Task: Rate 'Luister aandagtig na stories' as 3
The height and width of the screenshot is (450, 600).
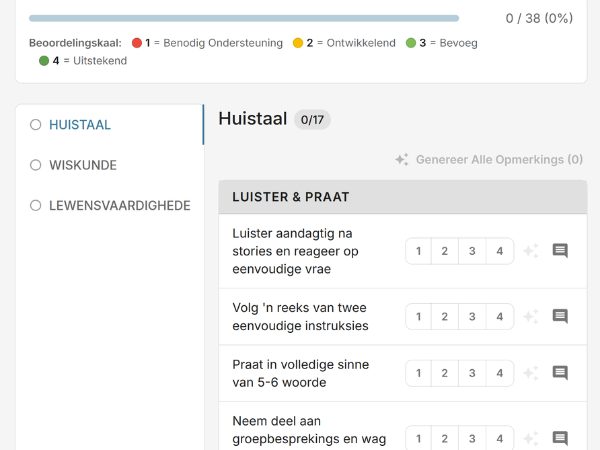Action: [472, 251]
